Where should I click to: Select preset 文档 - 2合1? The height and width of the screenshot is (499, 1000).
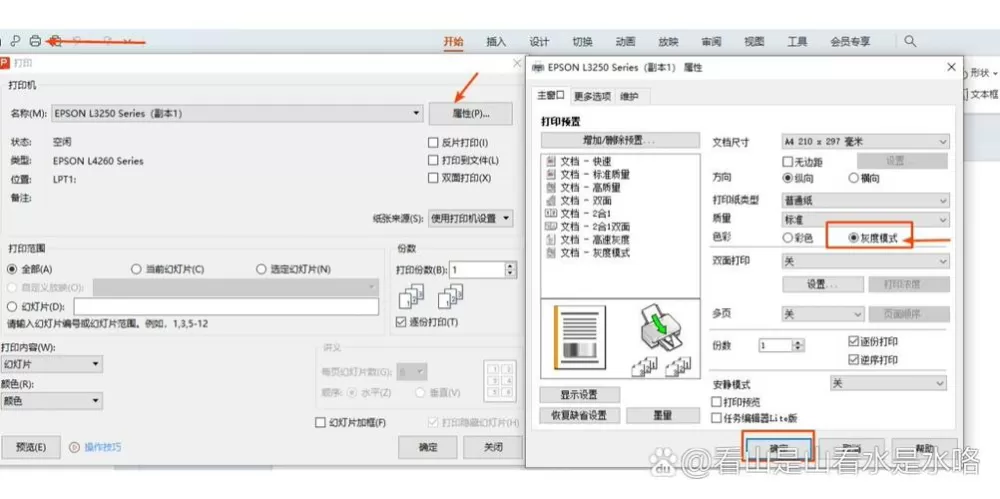(x=579, y=213)
